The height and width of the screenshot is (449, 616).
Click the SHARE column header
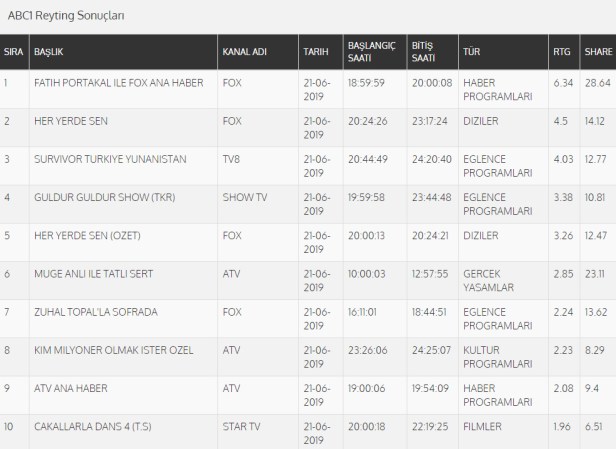pyautogui.click(x=597, y=50)
